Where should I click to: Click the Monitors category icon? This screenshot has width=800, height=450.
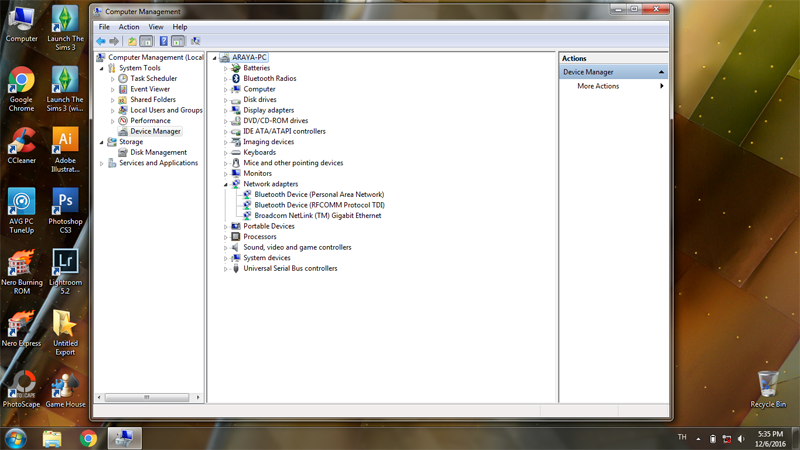(x=236, y=173)
